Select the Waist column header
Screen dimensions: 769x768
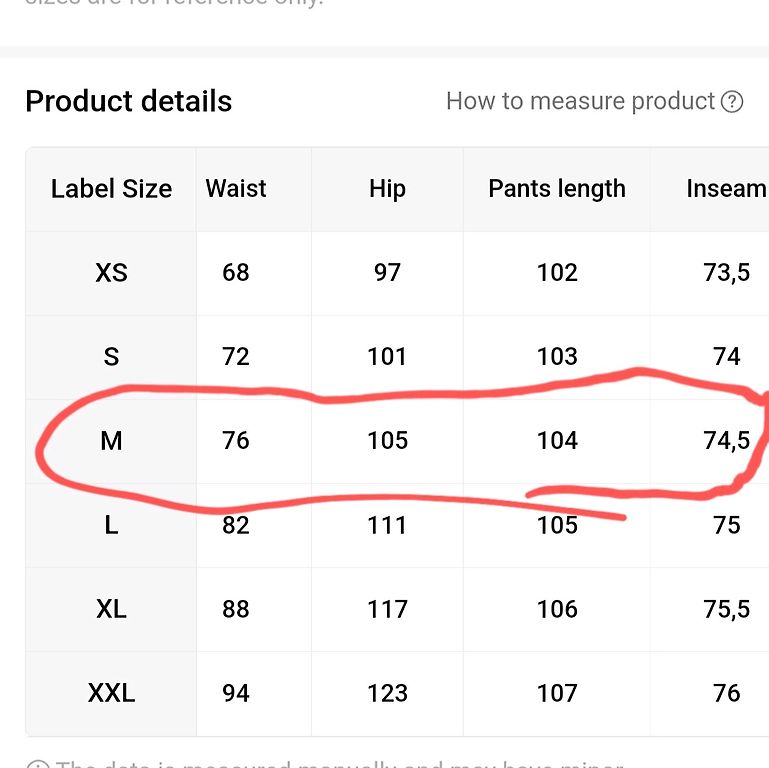[236, 188]
